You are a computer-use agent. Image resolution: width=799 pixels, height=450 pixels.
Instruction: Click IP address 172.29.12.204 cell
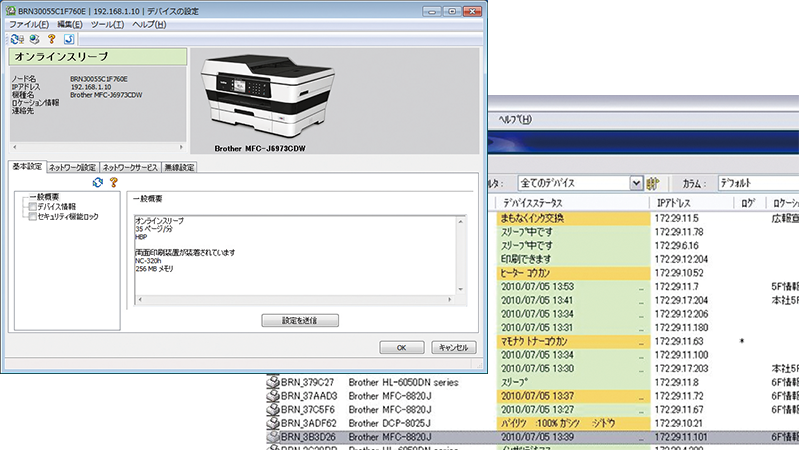point(681,259)
